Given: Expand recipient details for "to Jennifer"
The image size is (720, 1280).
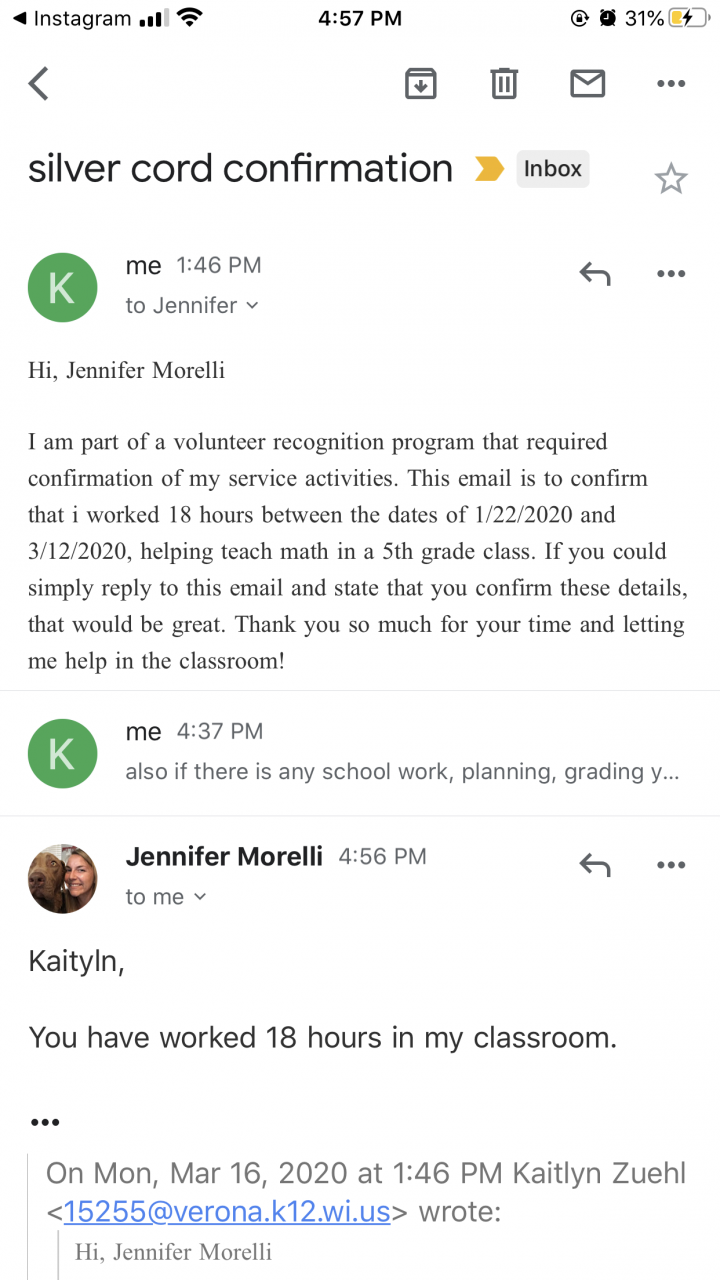Looking at the screenshot, I should 192,306.
